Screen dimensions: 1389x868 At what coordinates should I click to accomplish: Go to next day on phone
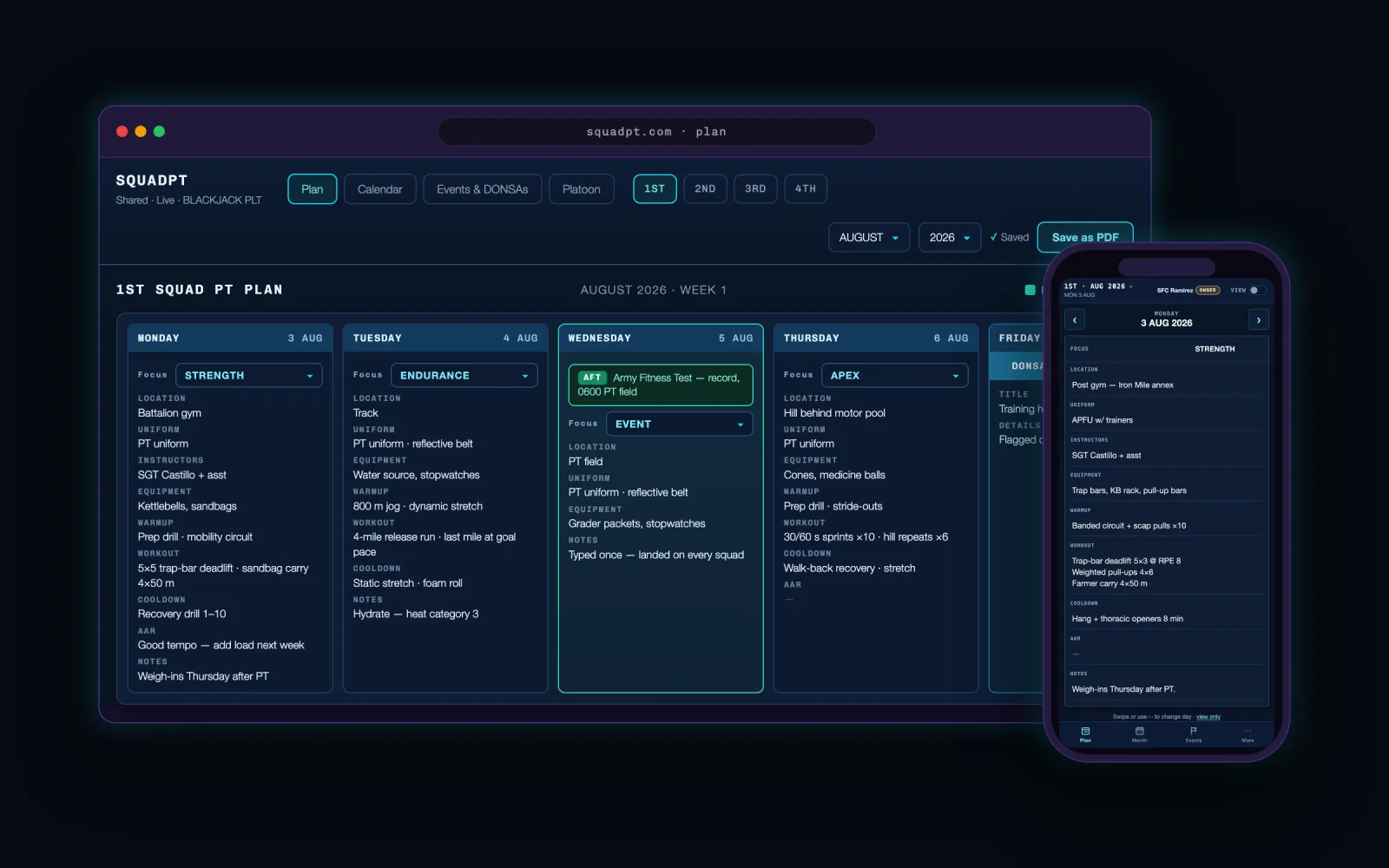coord(1259,319)
